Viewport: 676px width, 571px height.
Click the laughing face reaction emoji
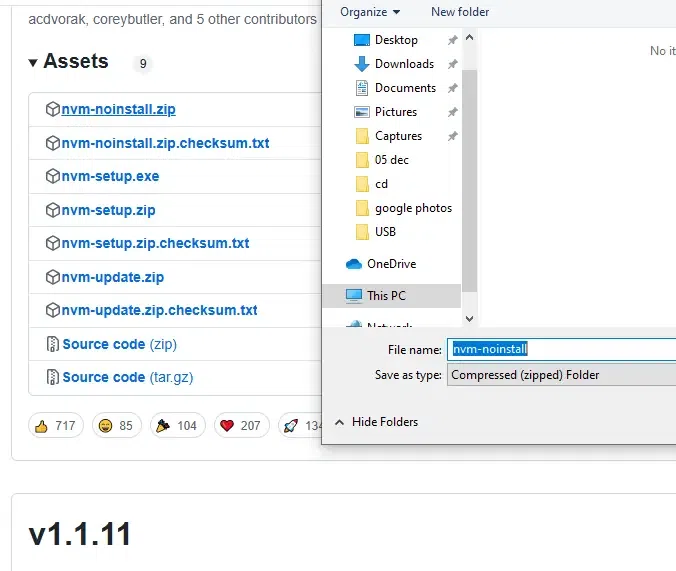(104, 426)
